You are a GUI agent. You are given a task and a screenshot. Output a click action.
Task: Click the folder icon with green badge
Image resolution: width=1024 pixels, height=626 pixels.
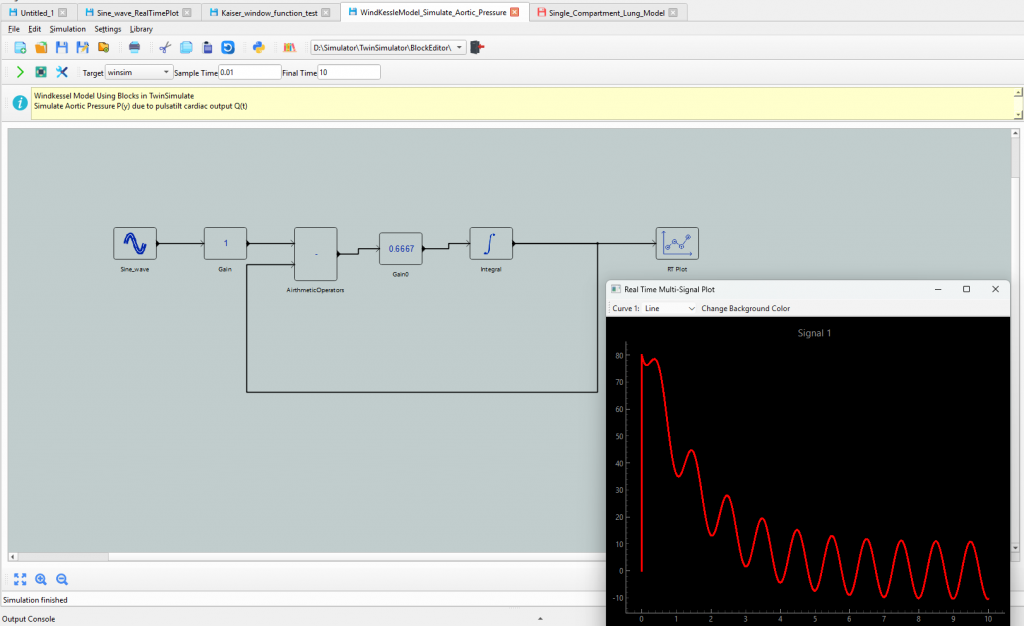pyautogui.click(x=103, y=48)
